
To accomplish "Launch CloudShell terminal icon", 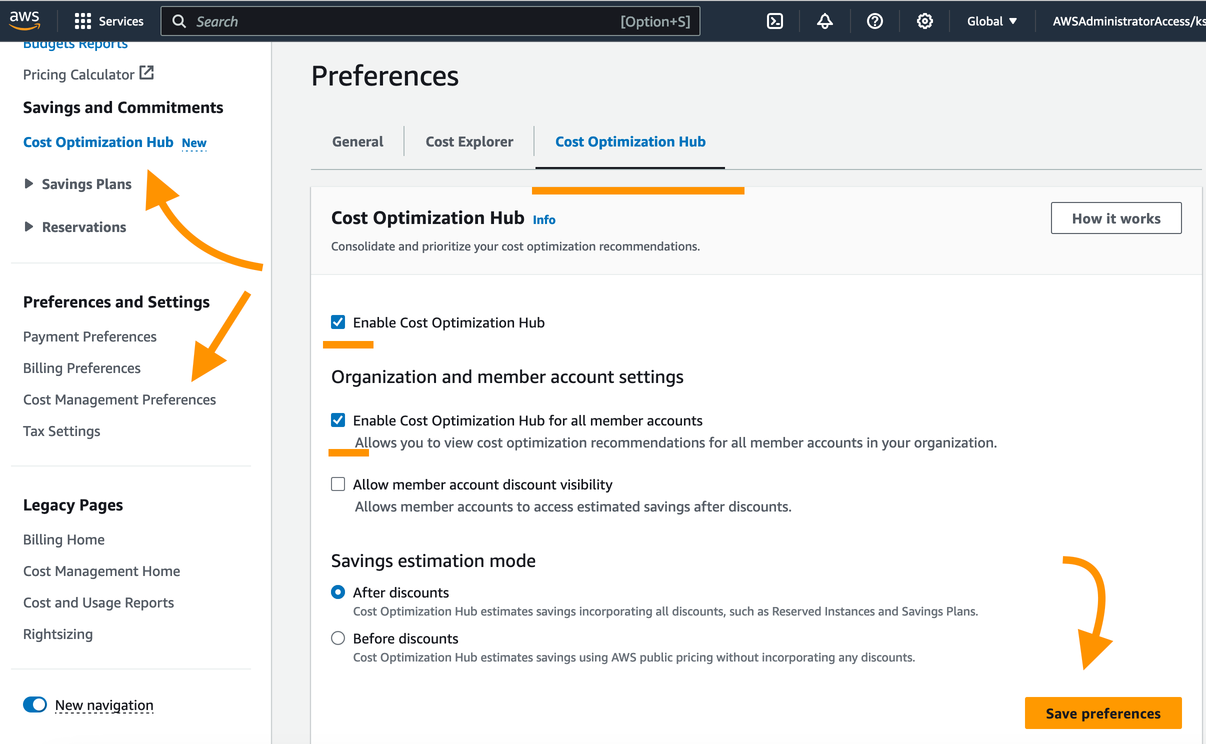I will click(775, 21).
